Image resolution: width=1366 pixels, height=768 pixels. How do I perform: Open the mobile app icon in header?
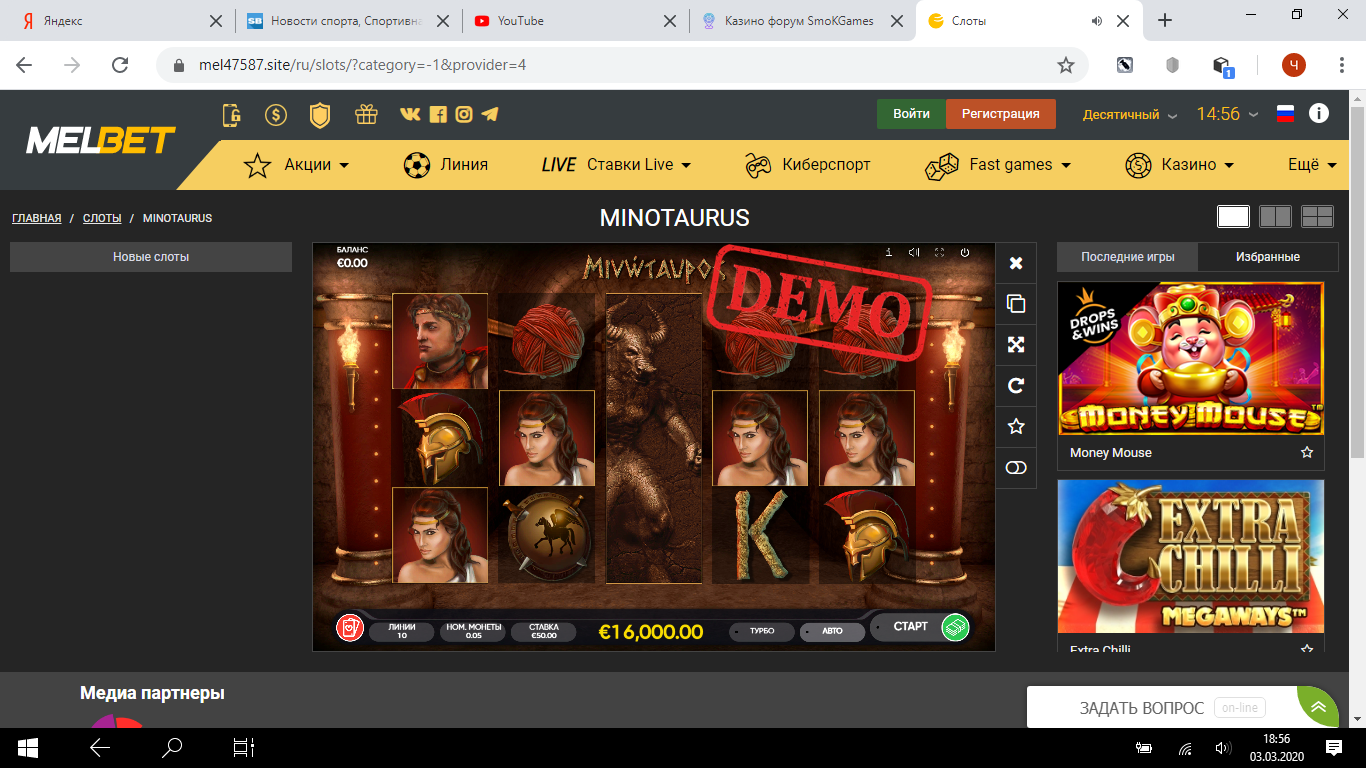coord(232,115)
